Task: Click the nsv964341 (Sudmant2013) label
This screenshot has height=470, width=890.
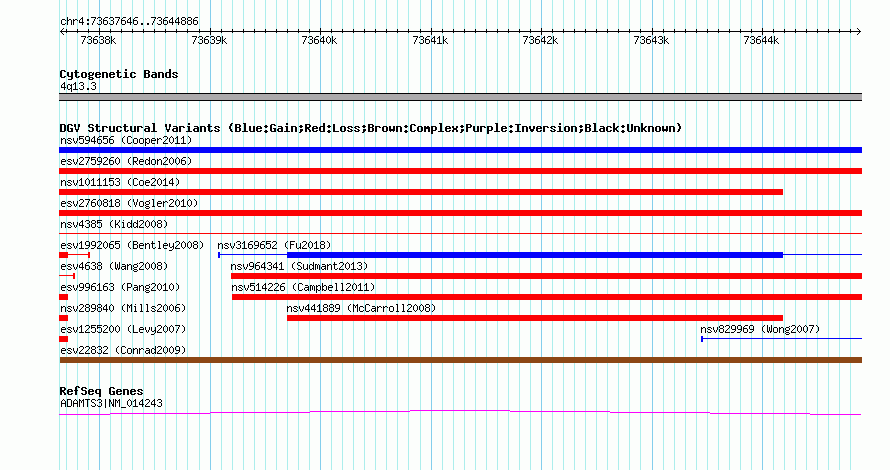Action: (x=299, y=266)
